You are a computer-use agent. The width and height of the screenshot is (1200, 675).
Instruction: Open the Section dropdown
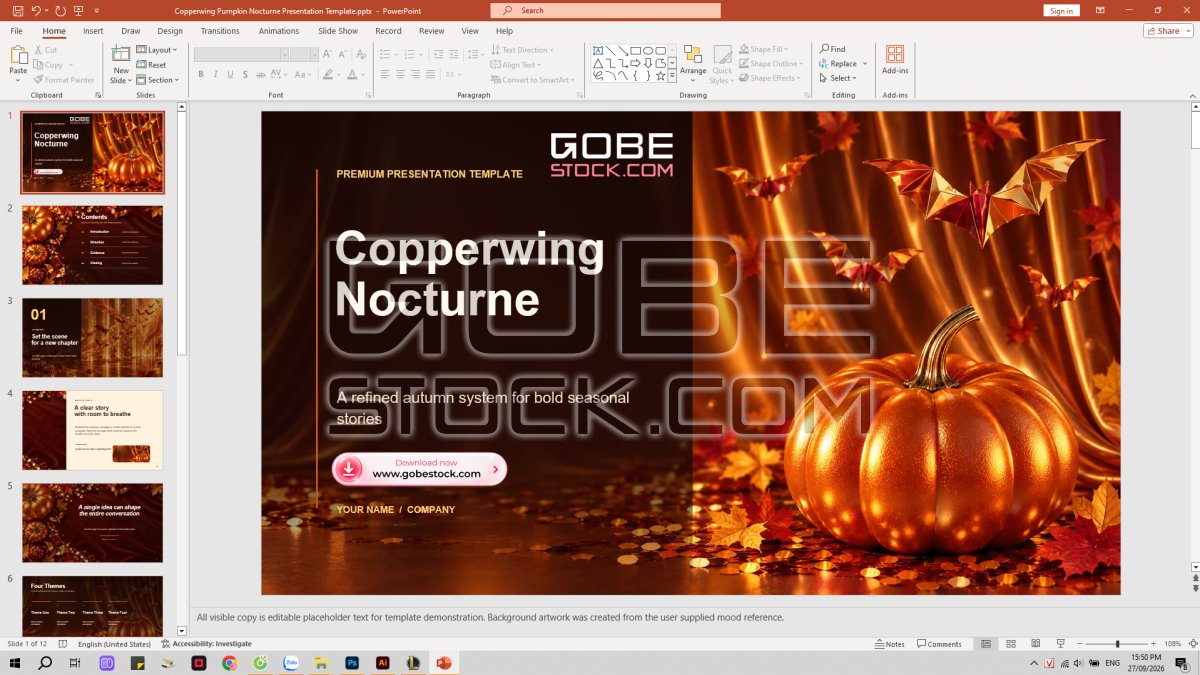pyautogui.click(x=158, y=80)
